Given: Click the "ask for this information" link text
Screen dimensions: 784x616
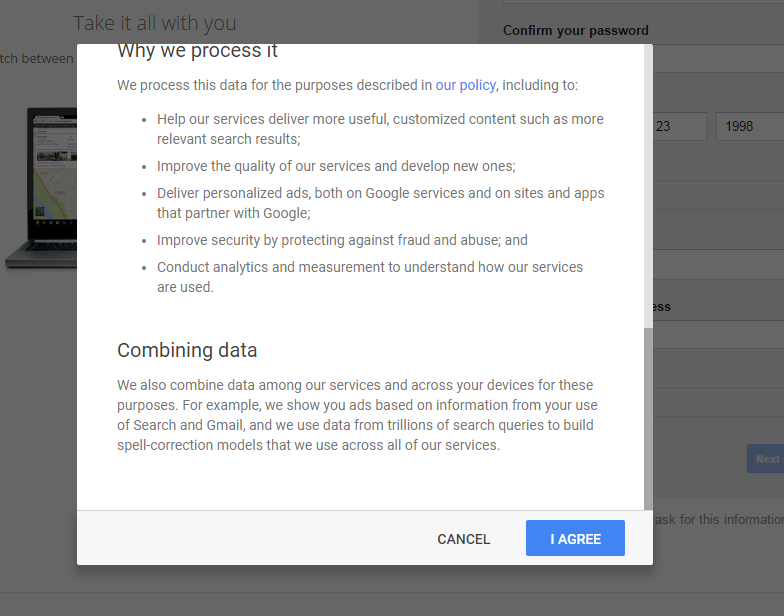Looking at the screenshot, I should click(718, 519).
